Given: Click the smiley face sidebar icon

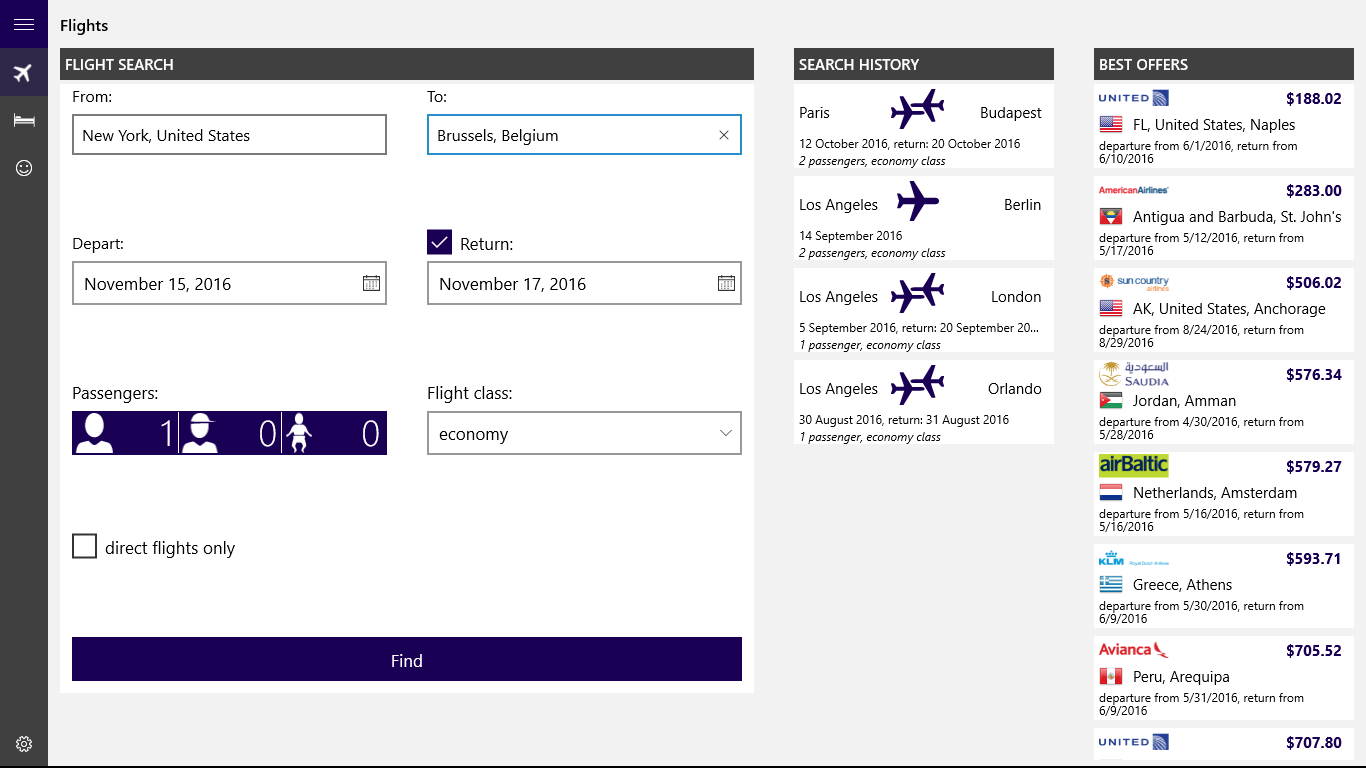Looking at the screenshot, I should coord(24,168).
